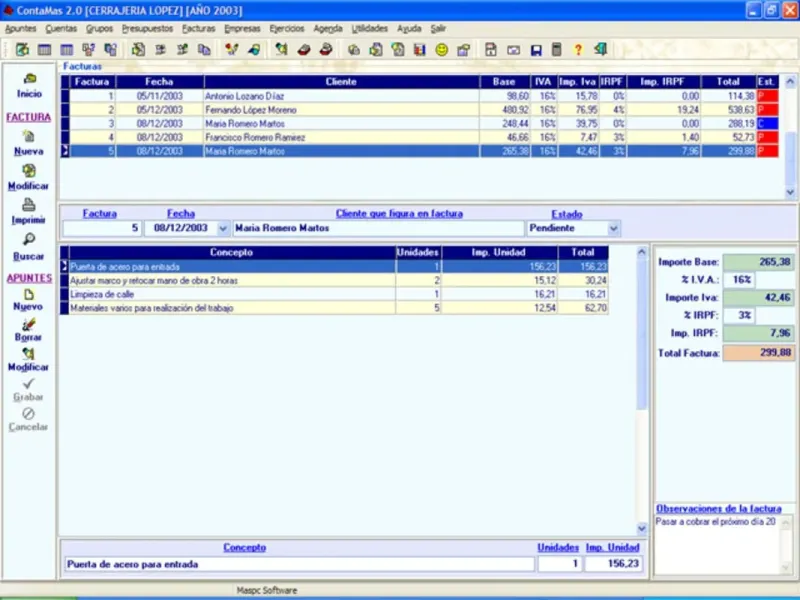
Task: Click red Est. cell of invoice 4
Action: pos(767,137)
